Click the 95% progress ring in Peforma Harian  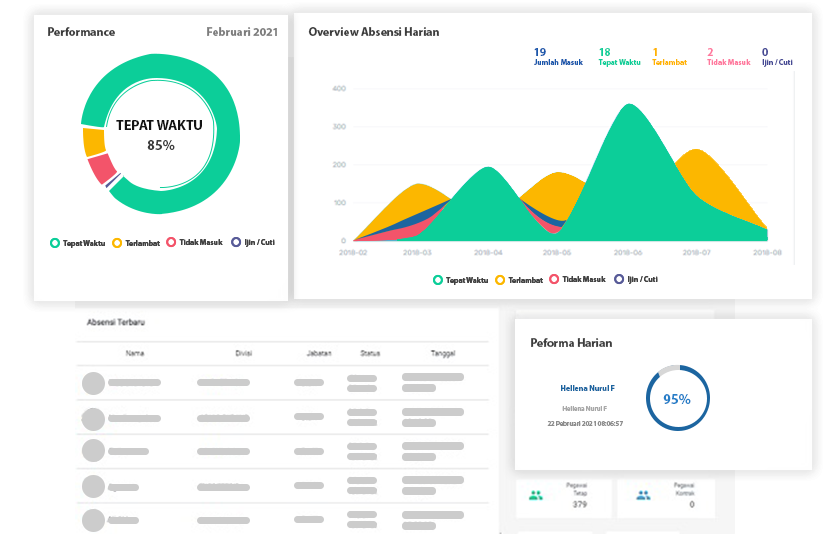pos(678,398)
